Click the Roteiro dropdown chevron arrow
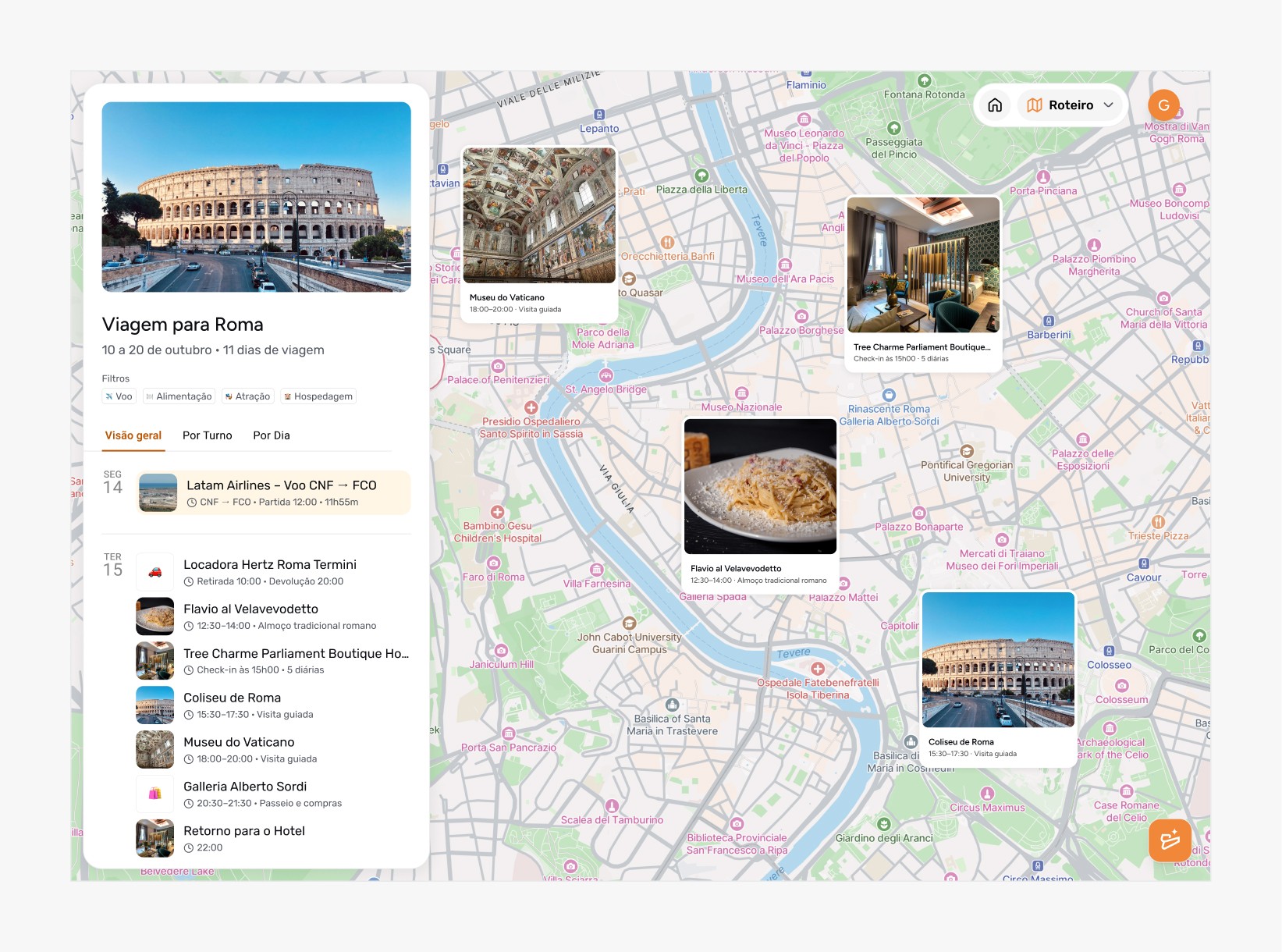 1108,105
